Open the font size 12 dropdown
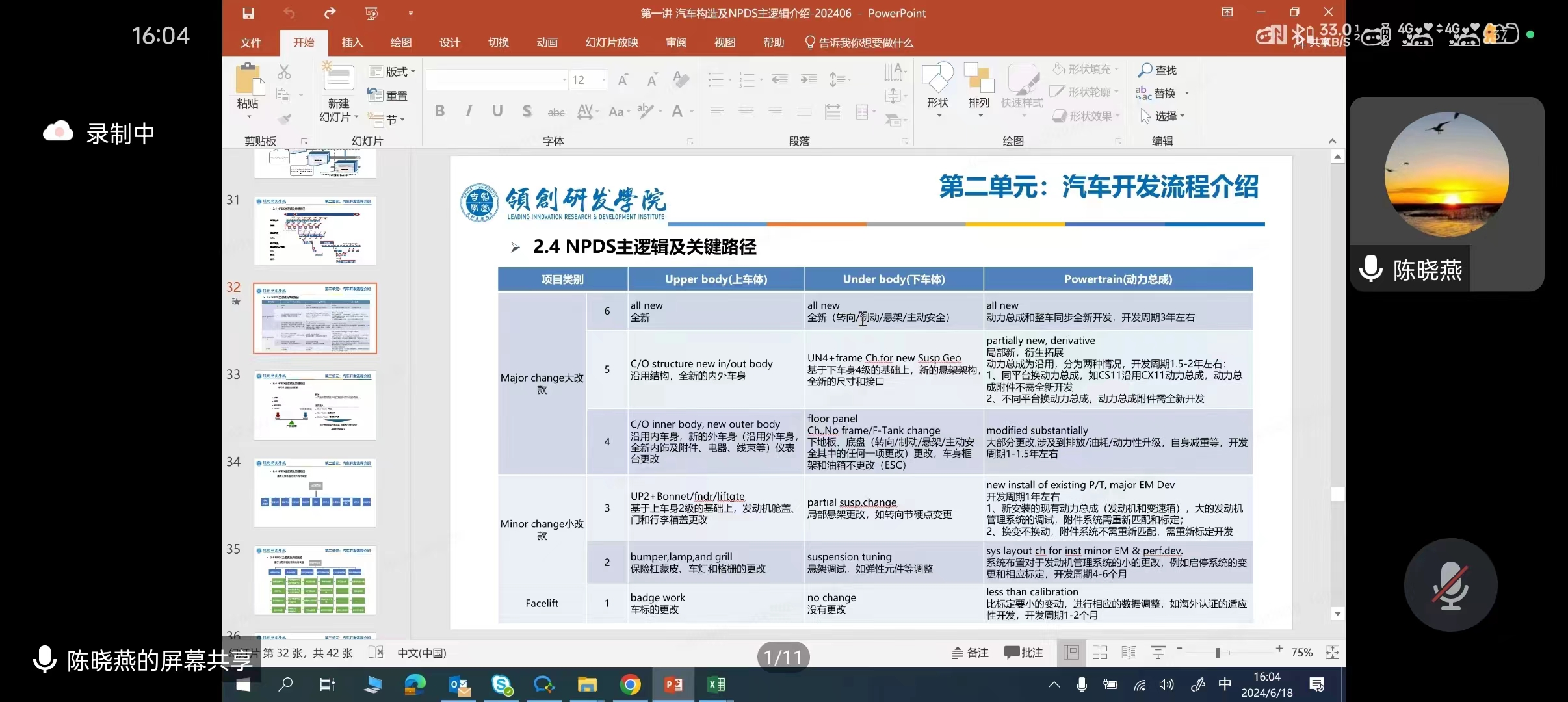This screenshot has width=1568, height=702. tap(604, 80)
